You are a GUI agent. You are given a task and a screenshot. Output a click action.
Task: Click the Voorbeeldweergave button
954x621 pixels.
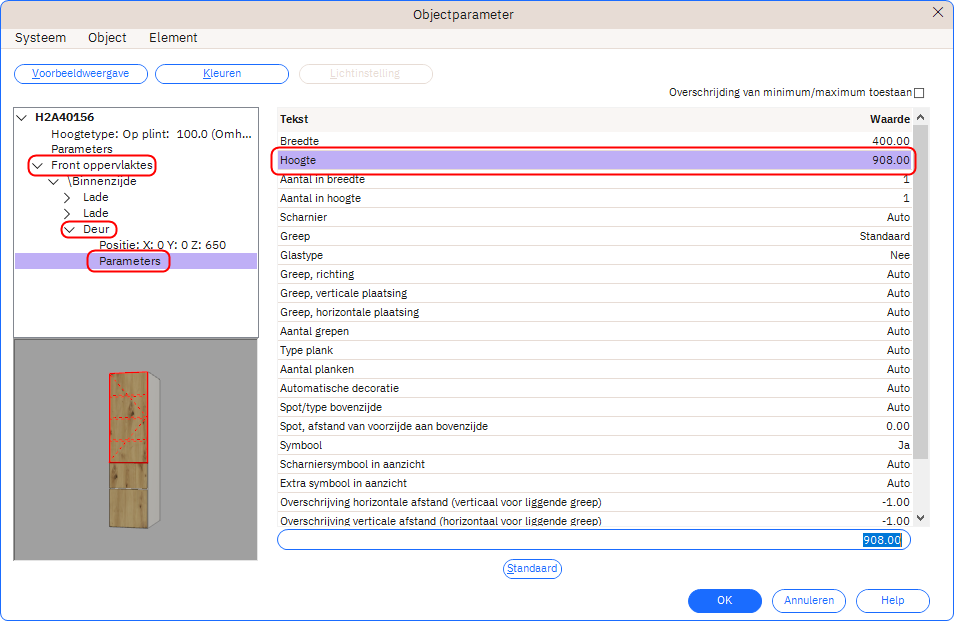tap(81, 74)
